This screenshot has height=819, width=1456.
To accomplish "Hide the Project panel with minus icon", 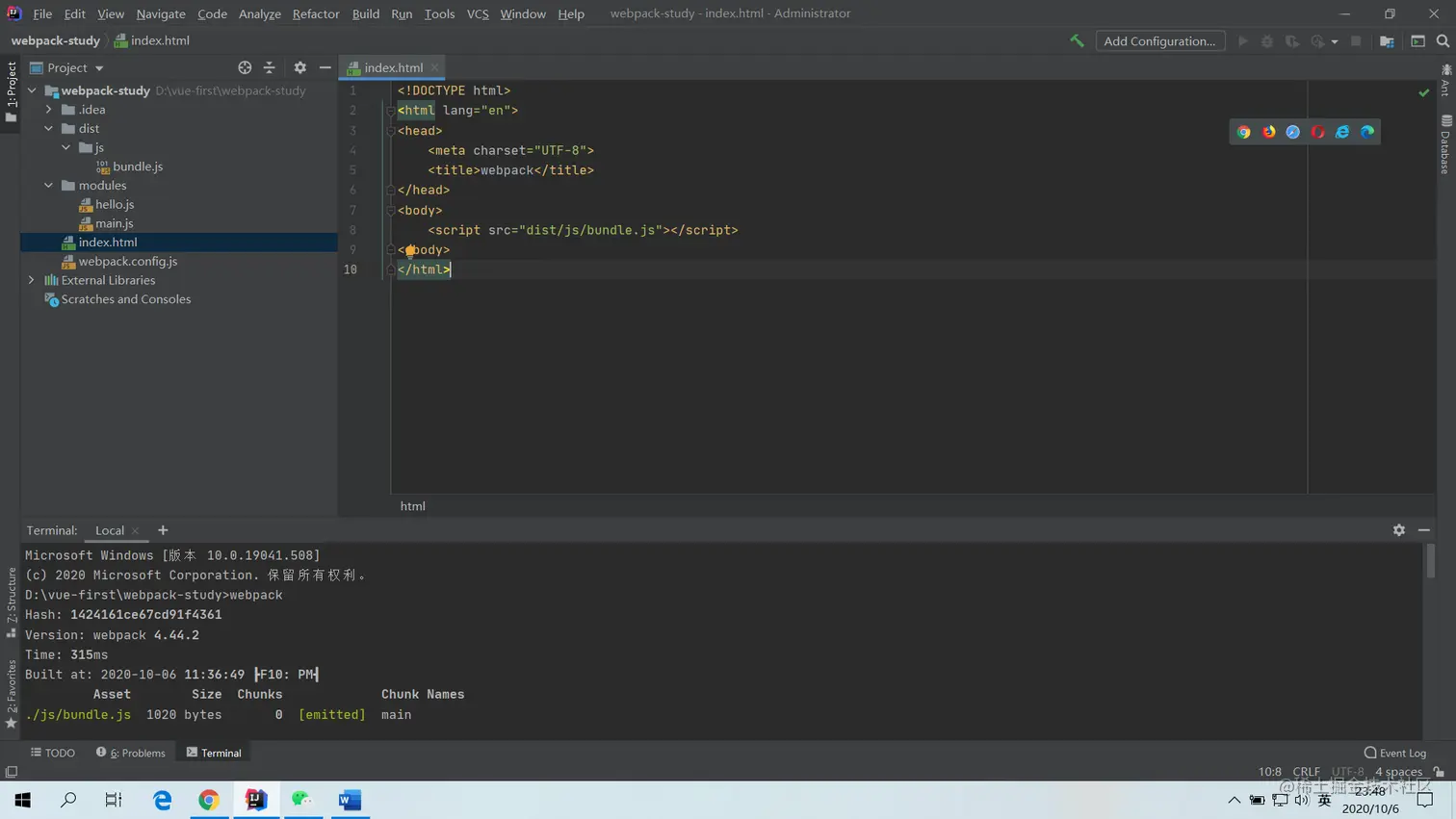I will 325,67.
